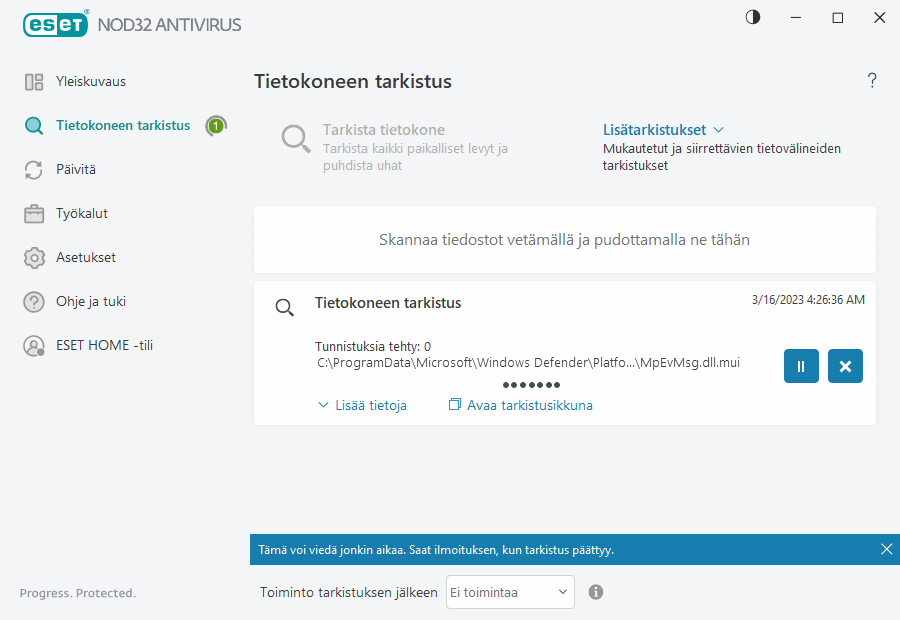Viewport: 900px width, 620px height.
Task: Click the green scan count badge
Action: tap(215, 126)
